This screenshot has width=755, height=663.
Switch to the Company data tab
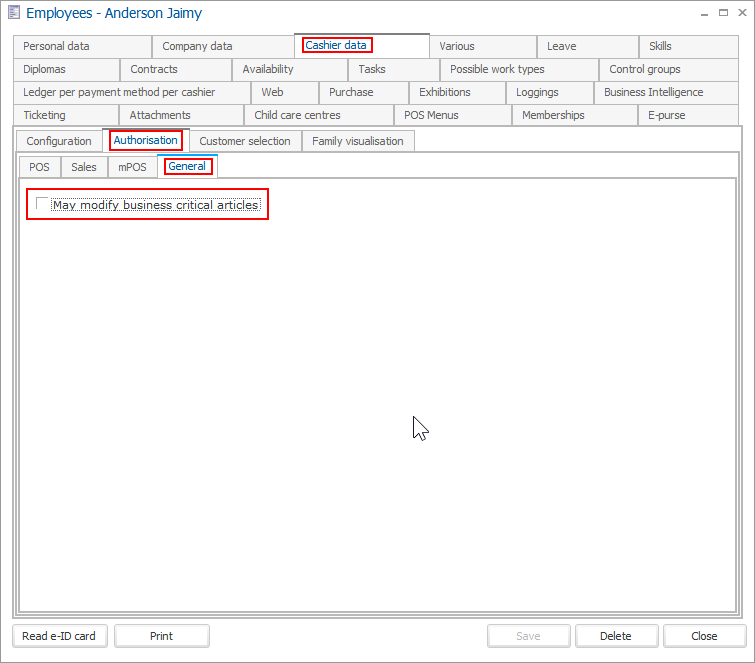click(x=197, y=46)
